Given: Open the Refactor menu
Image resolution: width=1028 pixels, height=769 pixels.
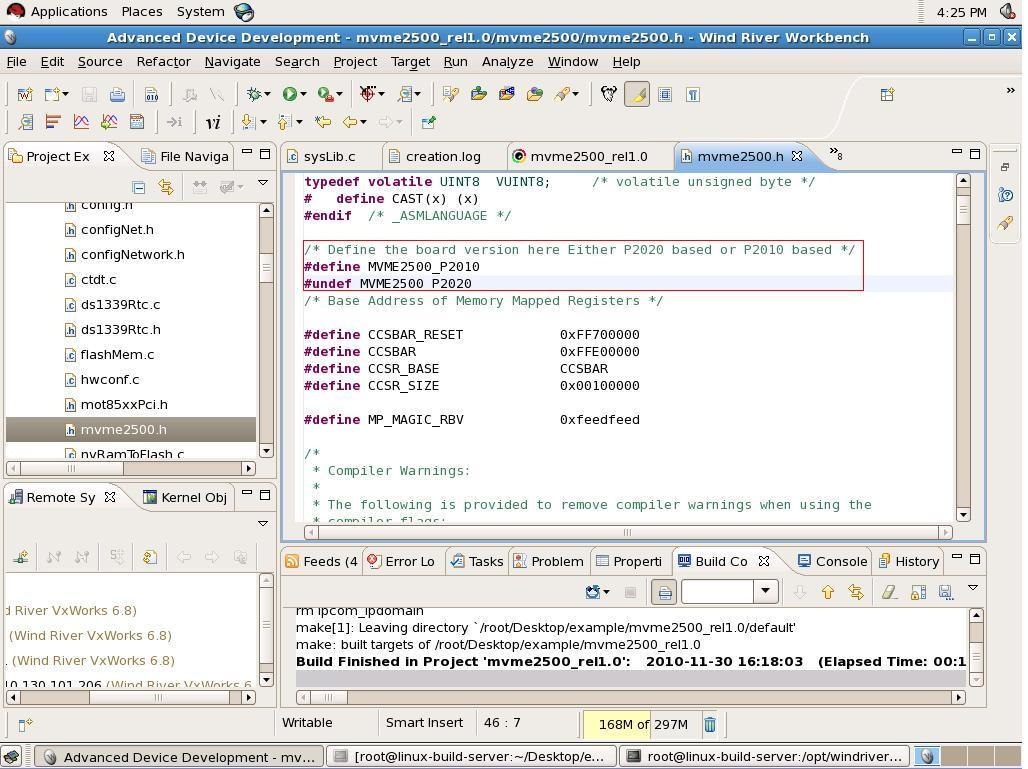Looking at the screenshot, I should click(x=163, y=61).
